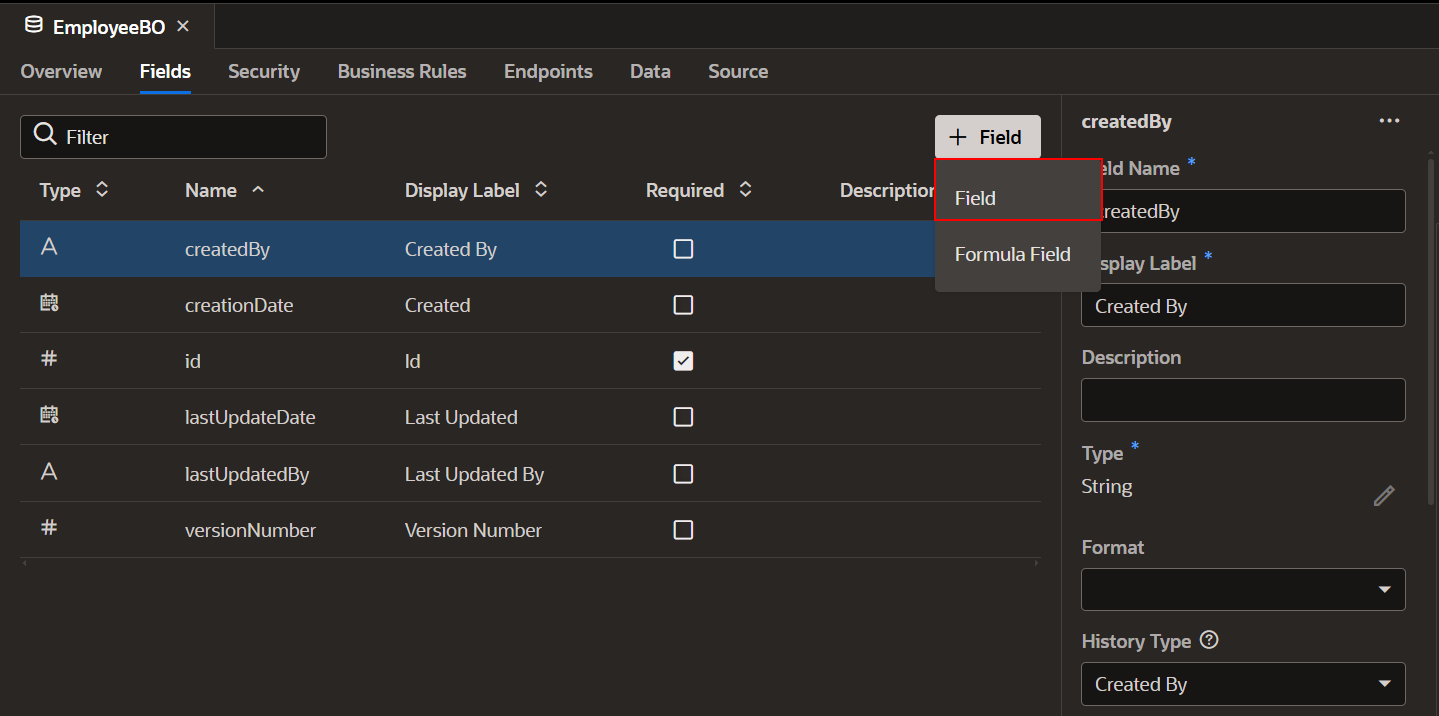The width and height of the screenshot is (1439, 716).
Task: Select the lastUpdateDate field name
Action: tap(250, 417)
